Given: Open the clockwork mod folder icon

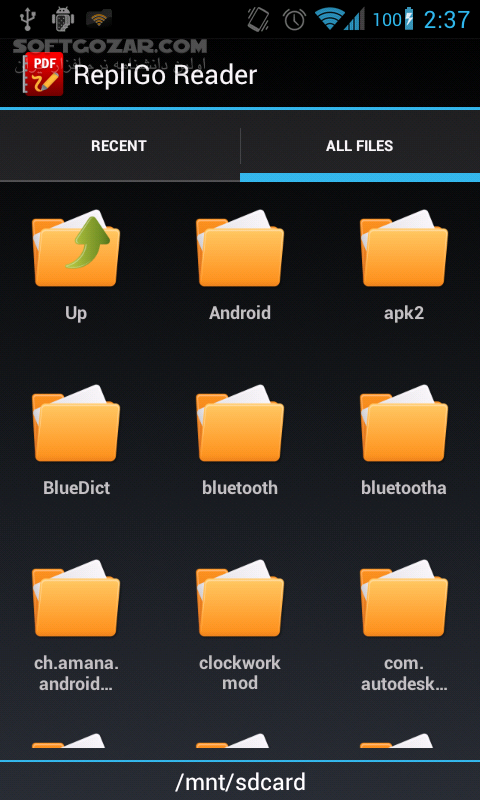Looking at the screenshot, I should pos(240,598).
